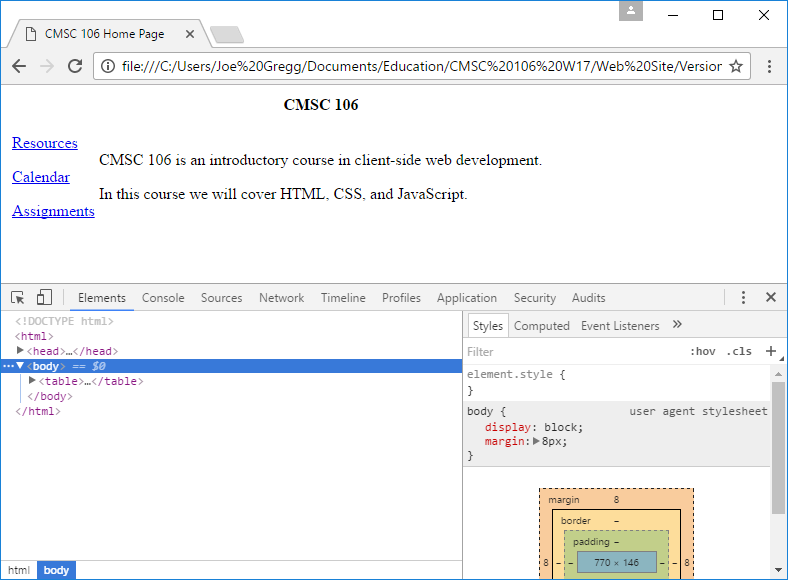Select the html breadcrumb
Screen dimensions: 788x580
click(x=19, y=570)
